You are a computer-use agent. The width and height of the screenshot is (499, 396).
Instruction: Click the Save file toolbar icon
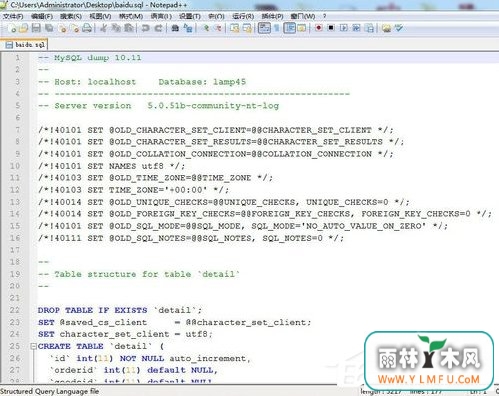pos(36,28)
